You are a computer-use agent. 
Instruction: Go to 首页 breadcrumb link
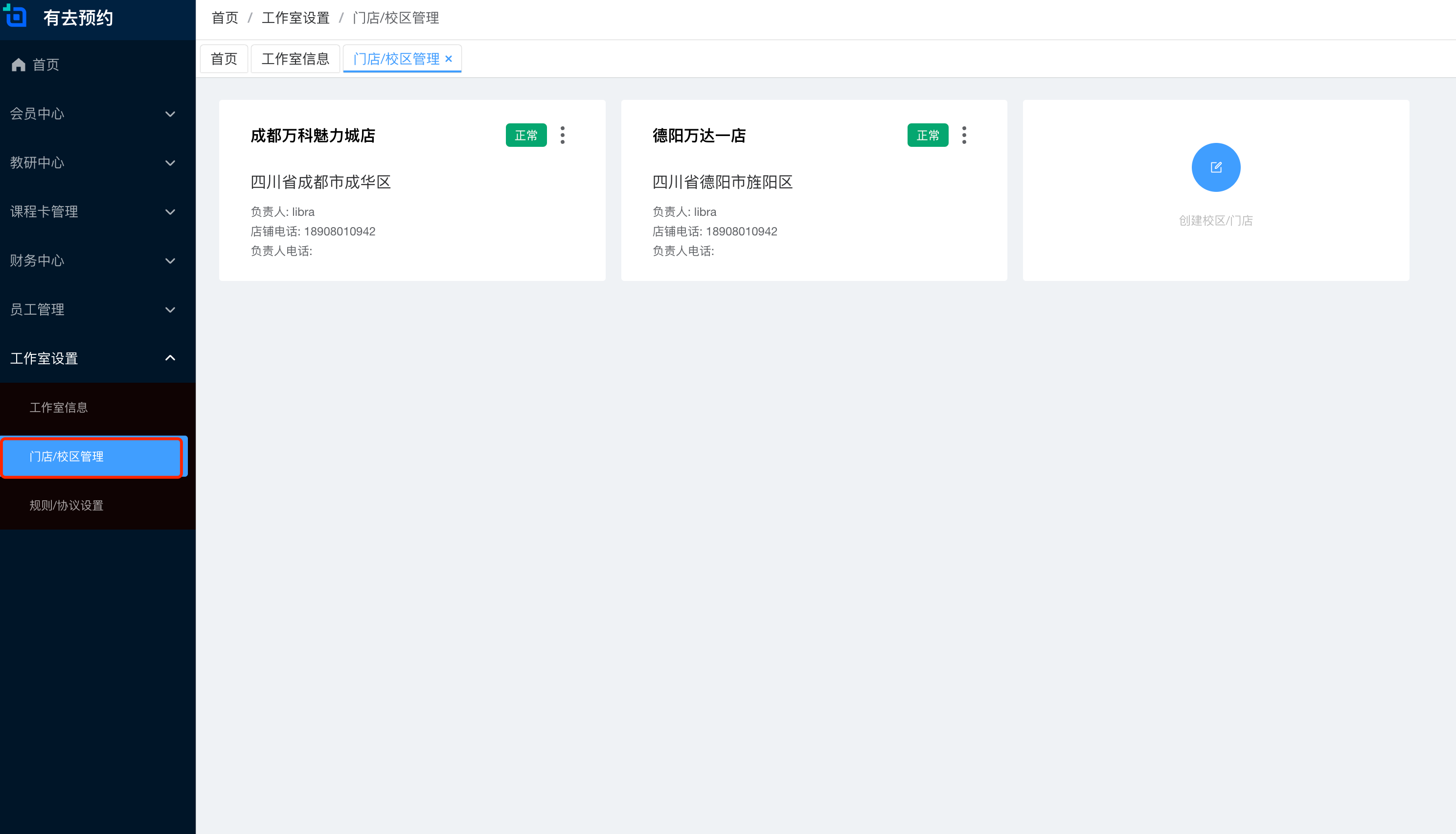(225, 18)
